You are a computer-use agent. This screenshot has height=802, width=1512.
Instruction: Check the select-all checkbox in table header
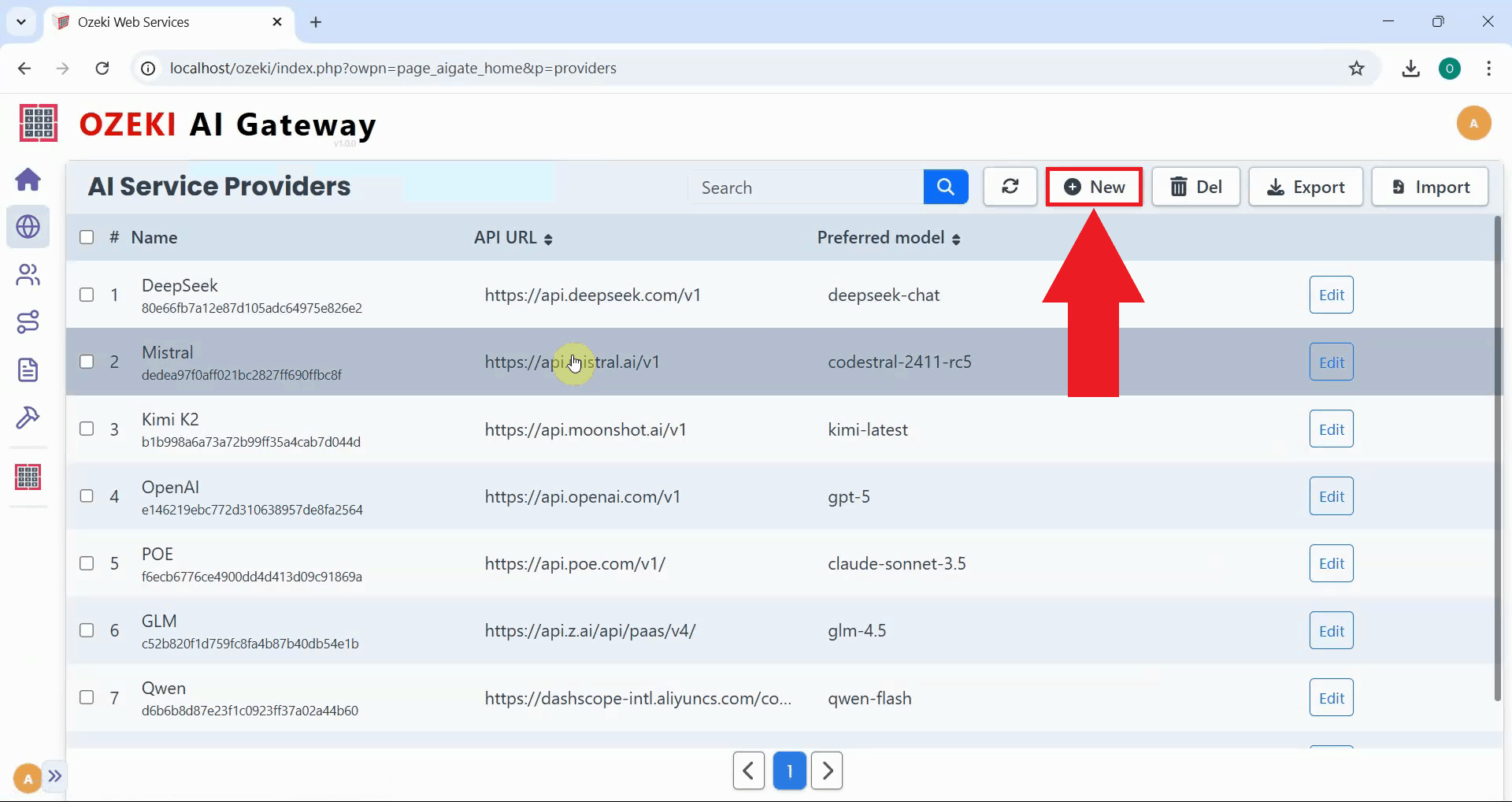[x=87, y=237]
